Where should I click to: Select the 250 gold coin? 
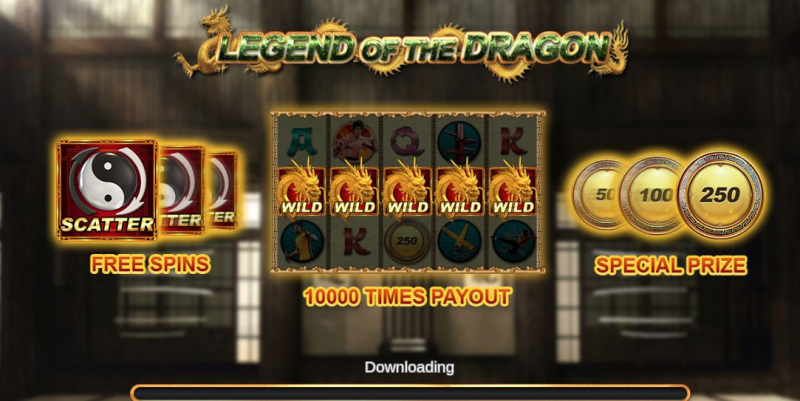720,194
